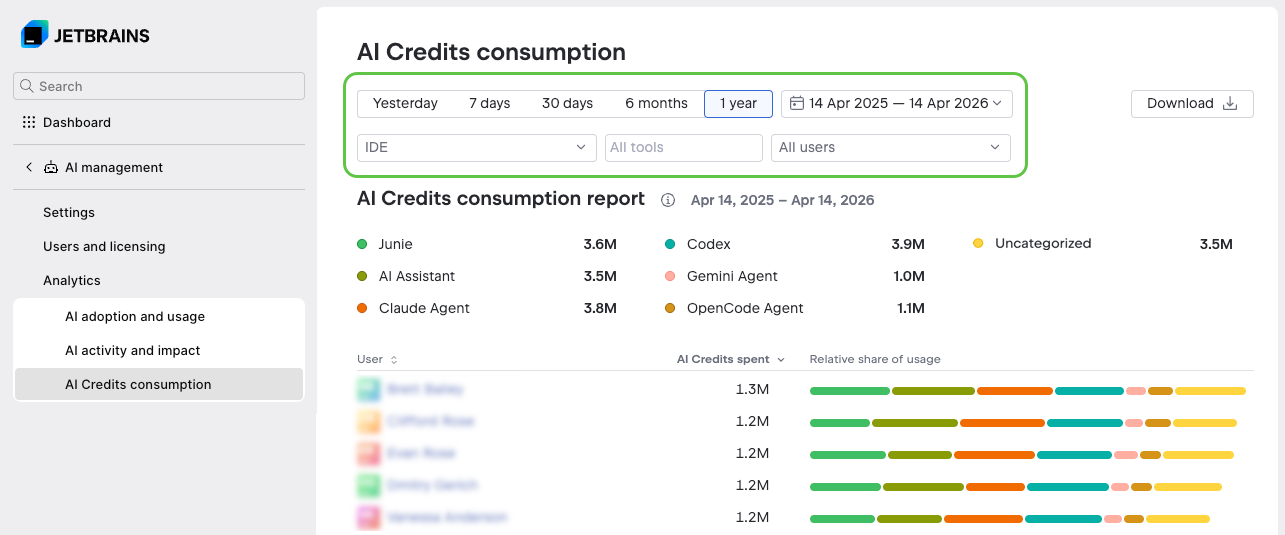The width and height of the screenshot is (1285, 535).
Task: Open AI Credits consumption page
Action: (x=159, y=384)
